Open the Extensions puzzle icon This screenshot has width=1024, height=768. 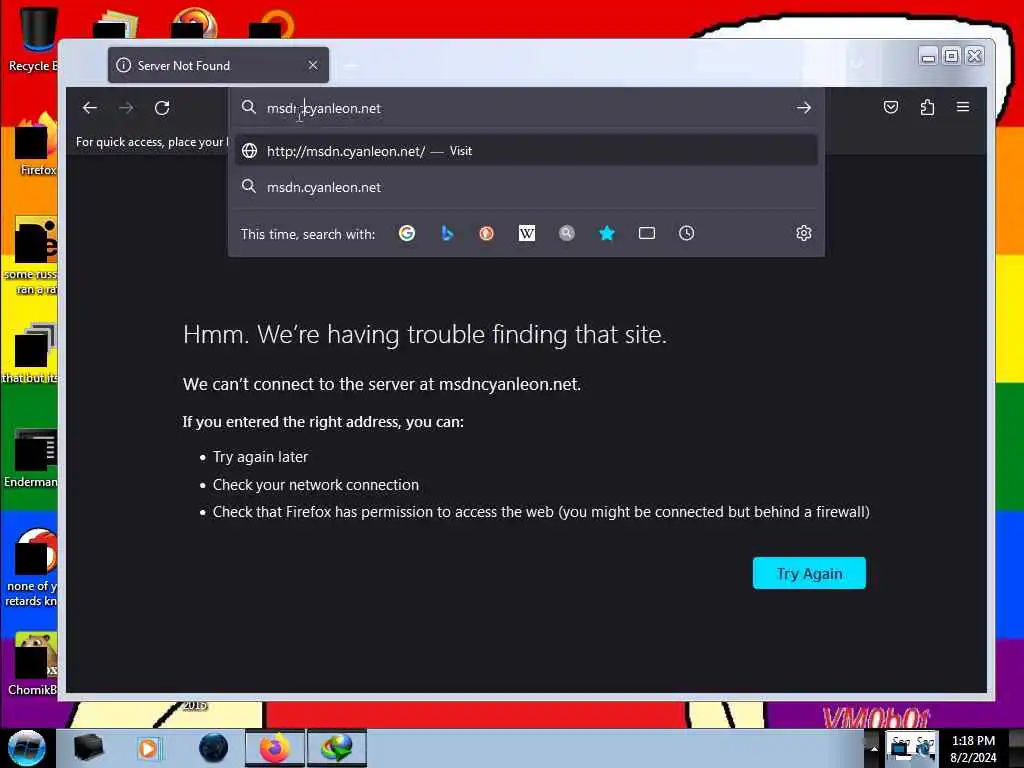(x=927, y=107)
